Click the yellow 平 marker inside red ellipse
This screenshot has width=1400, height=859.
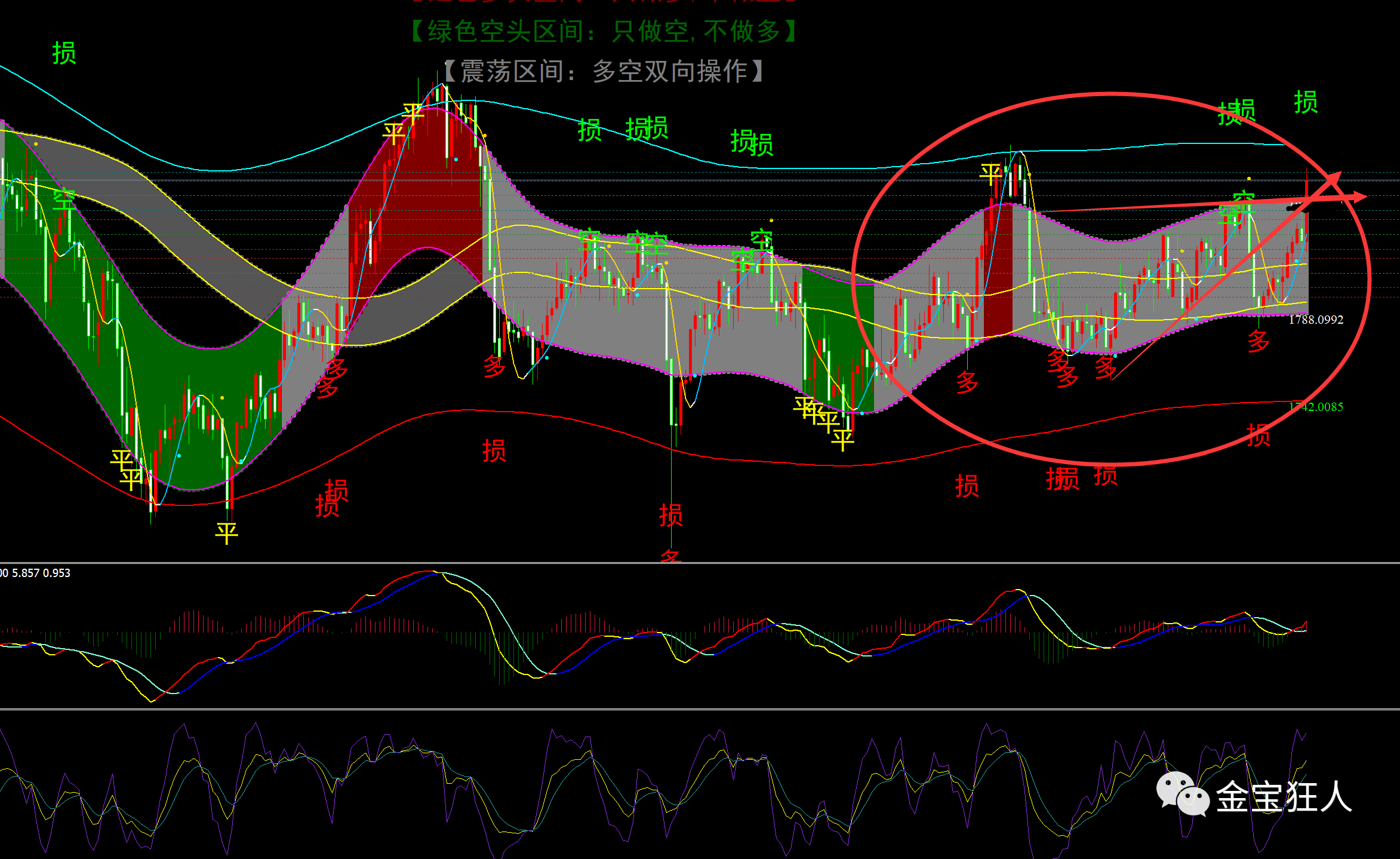tap(991, 174)
